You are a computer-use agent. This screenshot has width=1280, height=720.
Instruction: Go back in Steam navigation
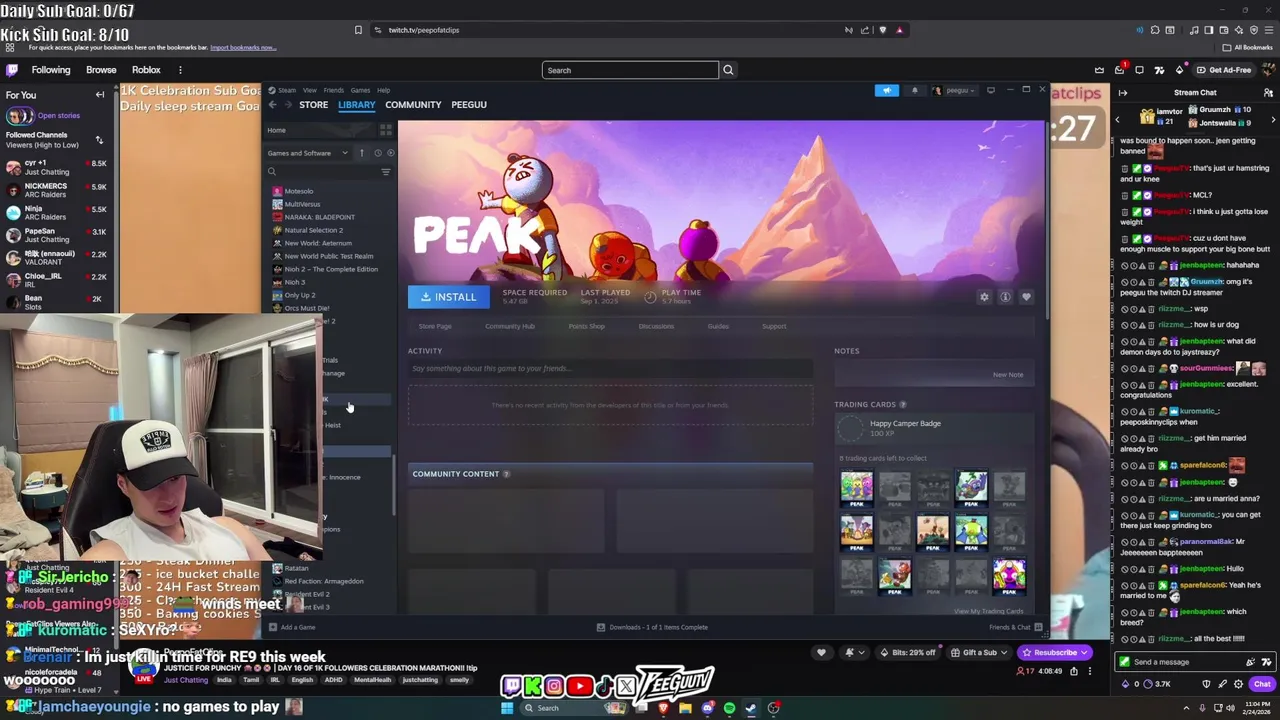coord(272,105)
